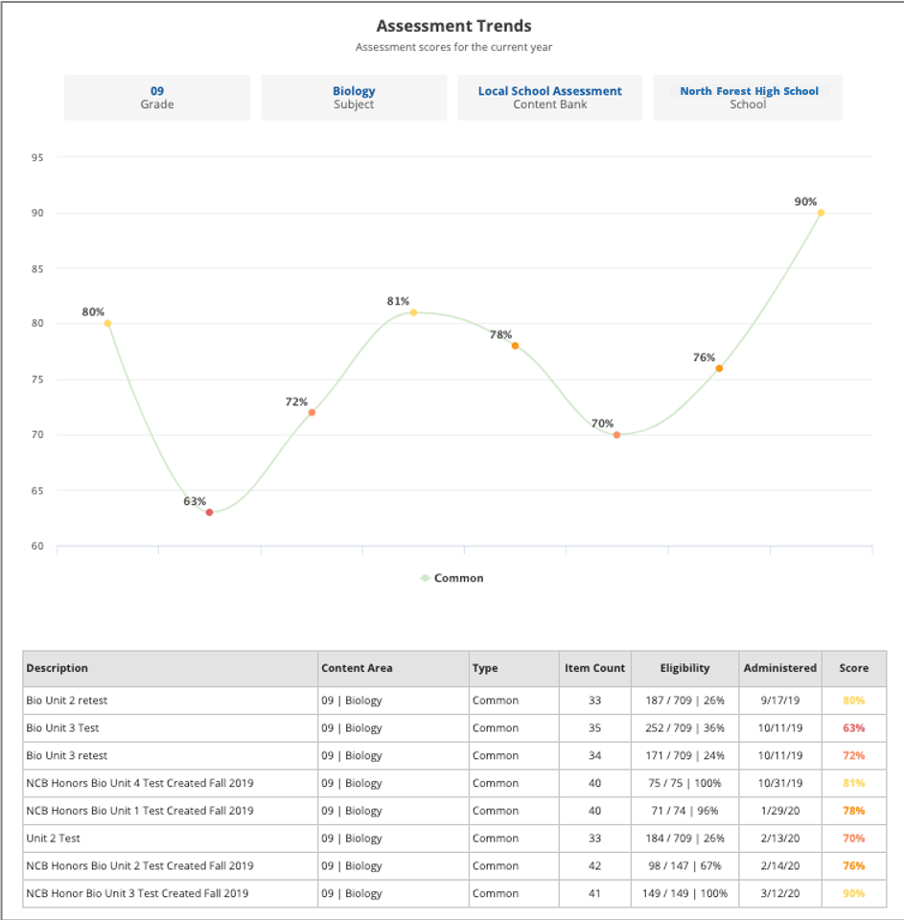
Task: Click item count 41 in the table
Action: [x=595, y=893]
